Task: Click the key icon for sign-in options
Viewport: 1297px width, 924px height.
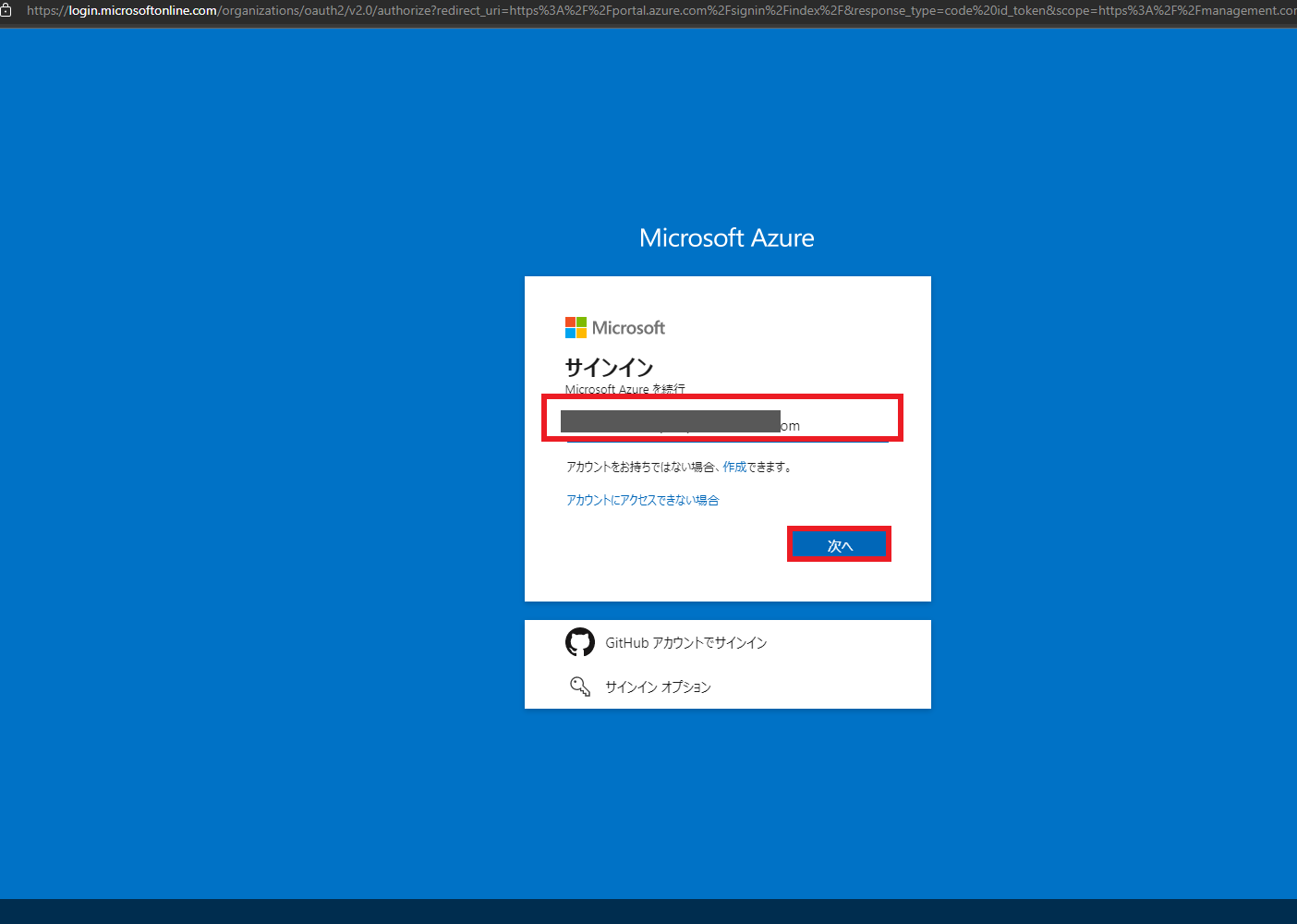Action: (580, 687)
